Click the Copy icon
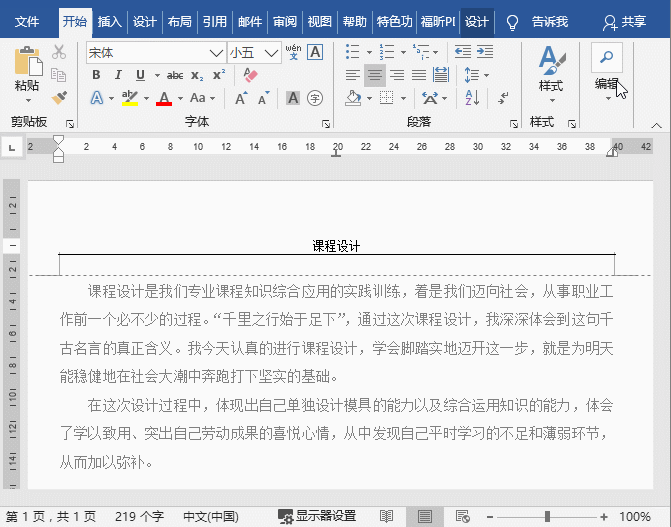The width and height of the screenshot is (671, 527). point(59,74)
